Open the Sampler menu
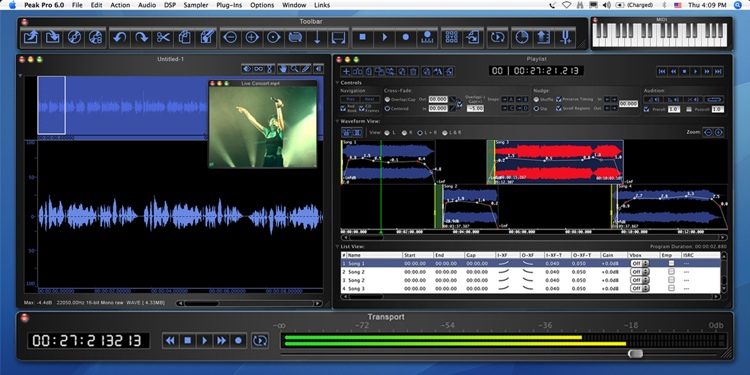Image resolution: width=750 pixels, height=375 pixels. pos(196,5)
